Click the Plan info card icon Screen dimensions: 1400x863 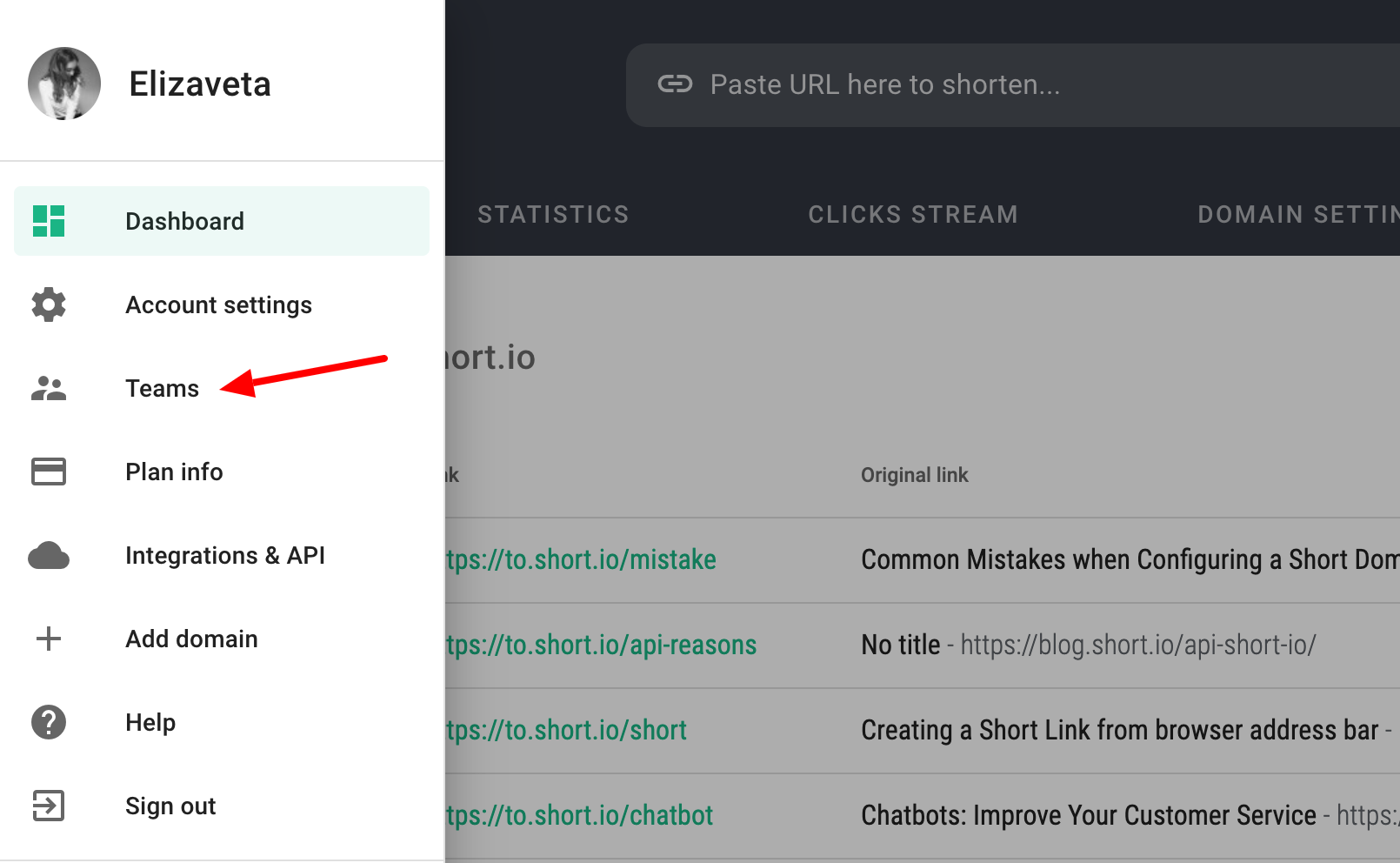[49, 472]
